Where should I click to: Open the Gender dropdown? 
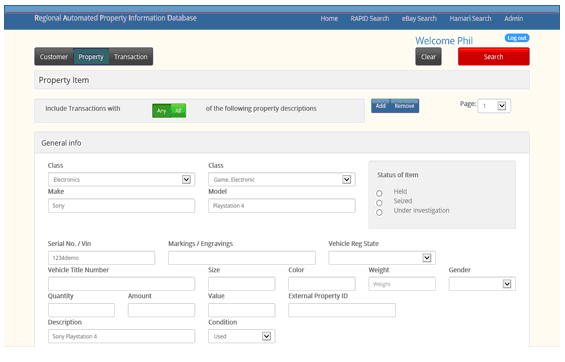[482, 284]
